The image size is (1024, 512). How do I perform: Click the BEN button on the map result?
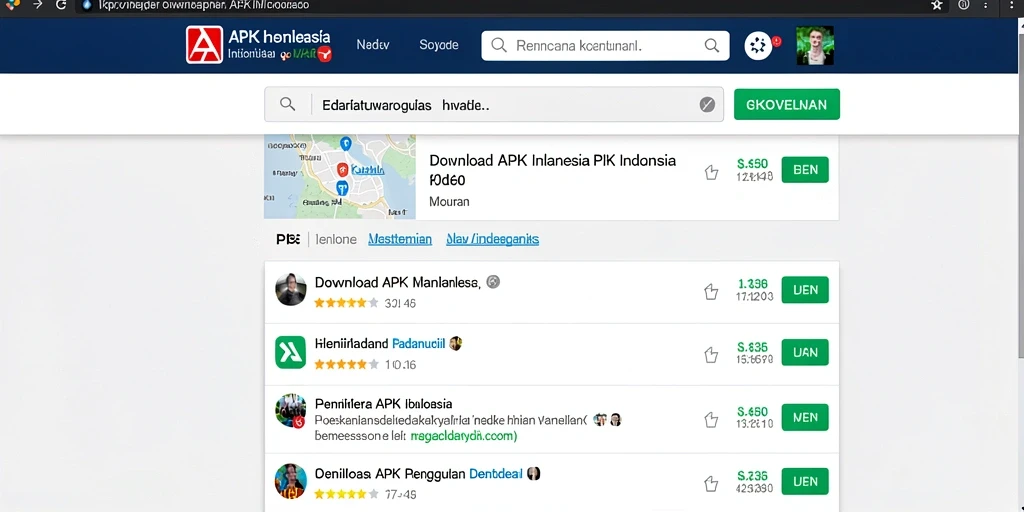tap(805, 170)
